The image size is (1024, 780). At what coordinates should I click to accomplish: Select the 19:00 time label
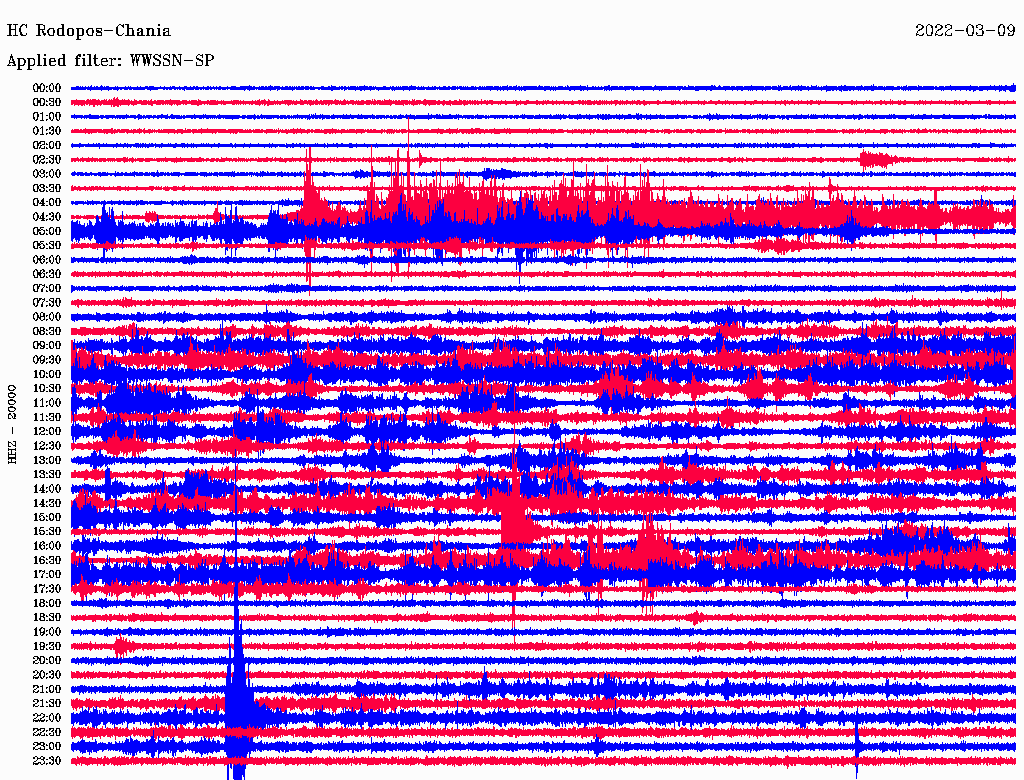47,632
